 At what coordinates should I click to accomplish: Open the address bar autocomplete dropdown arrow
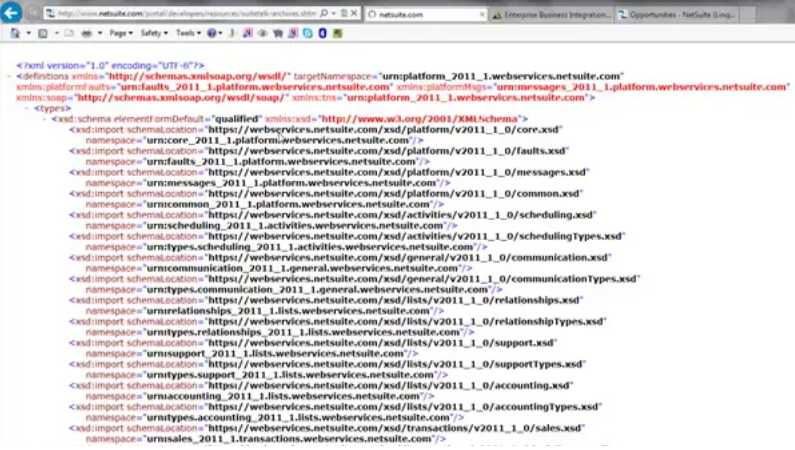coord(334,14)
